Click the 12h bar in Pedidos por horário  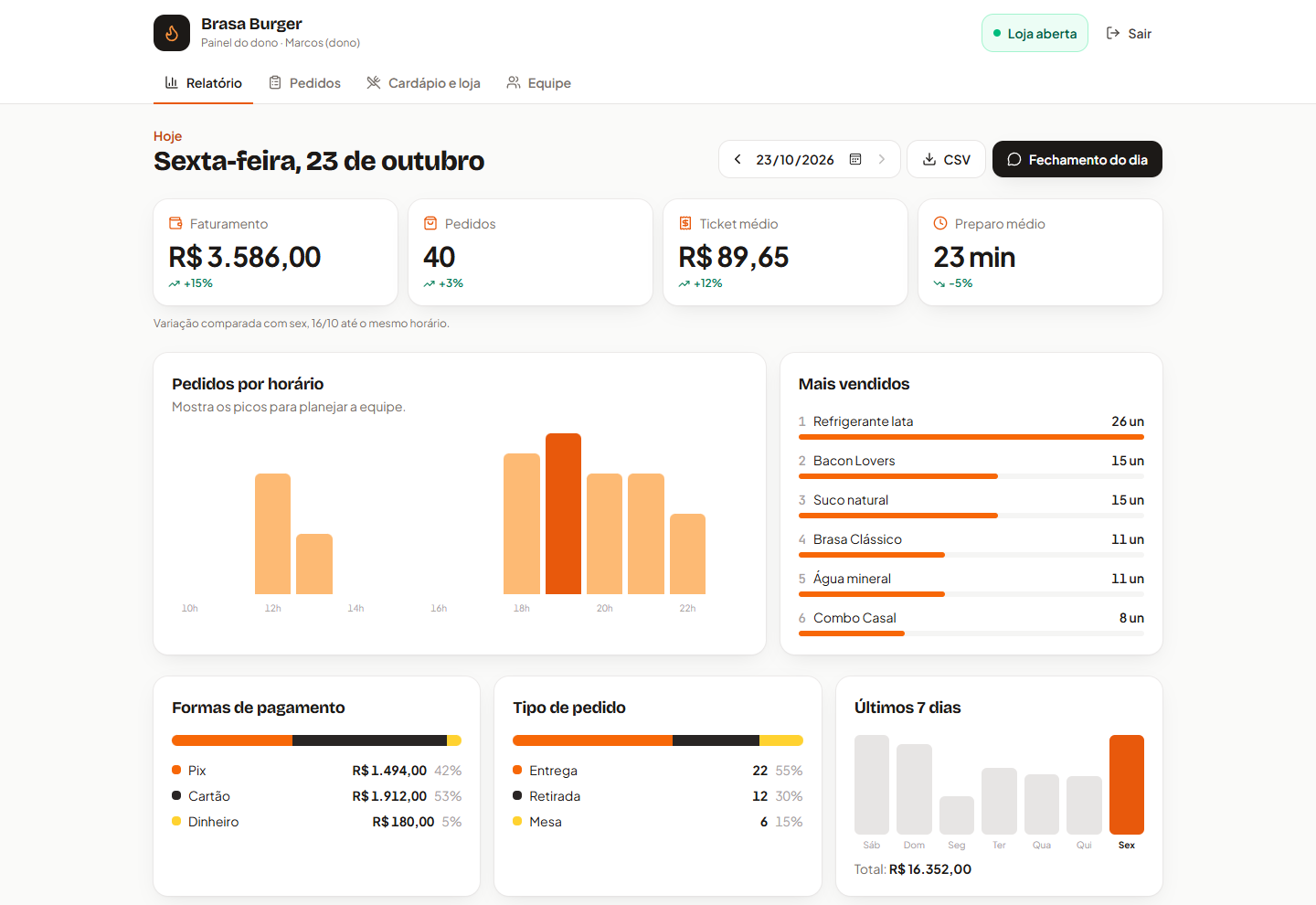(x=272, y=534)
